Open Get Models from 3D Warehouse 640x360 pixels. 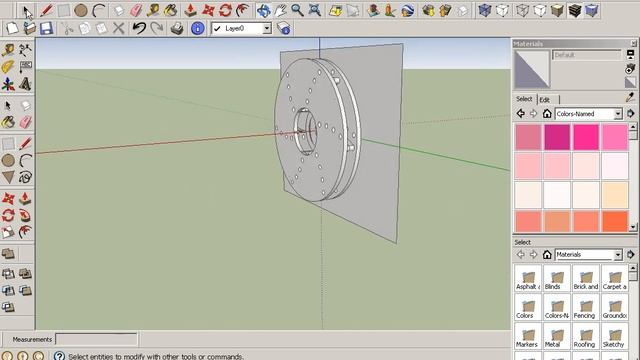coord(428,10)
